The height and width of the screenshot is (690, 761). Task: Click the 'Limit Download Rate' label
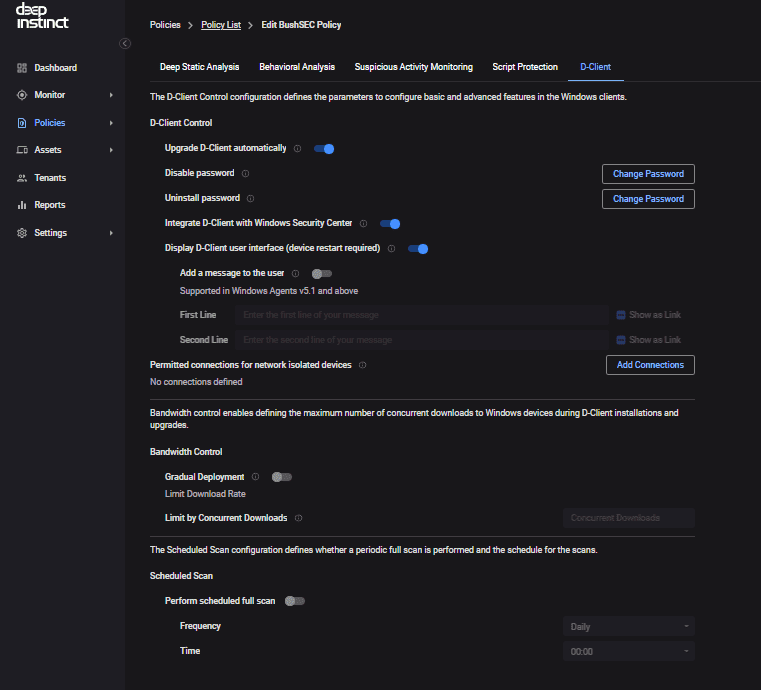point(205,493)
